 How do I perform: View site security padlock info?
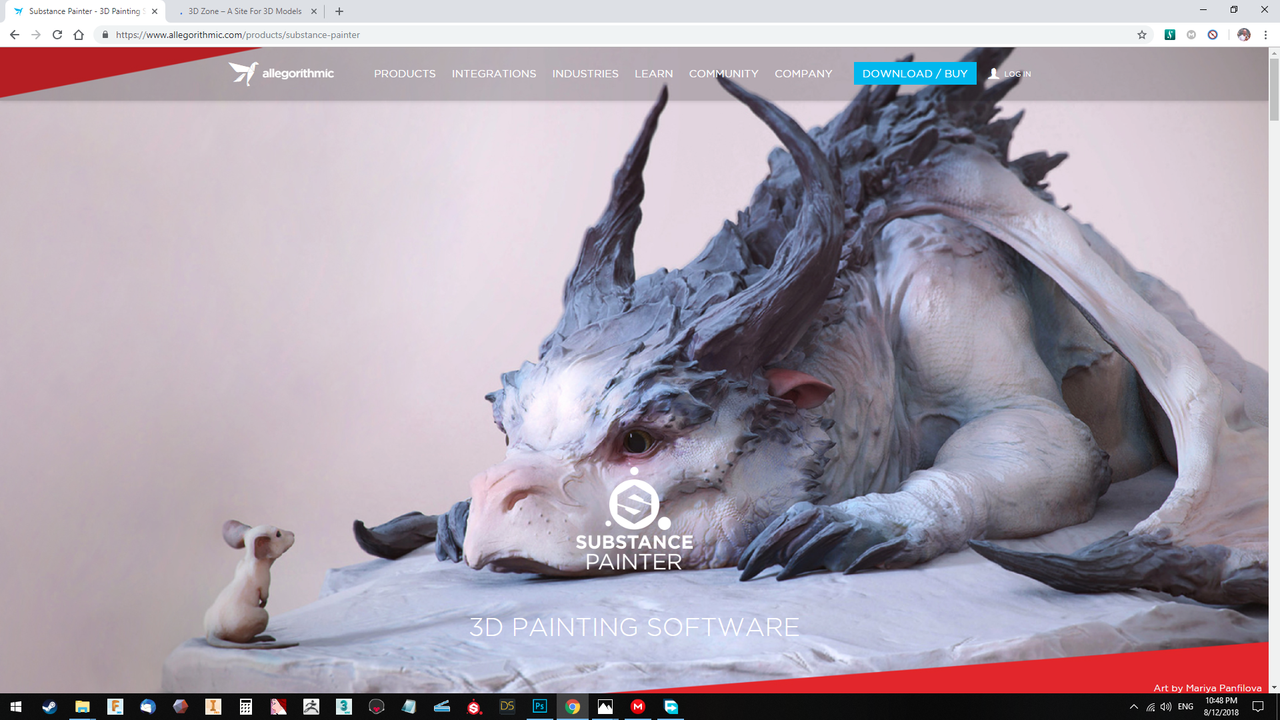105,34
